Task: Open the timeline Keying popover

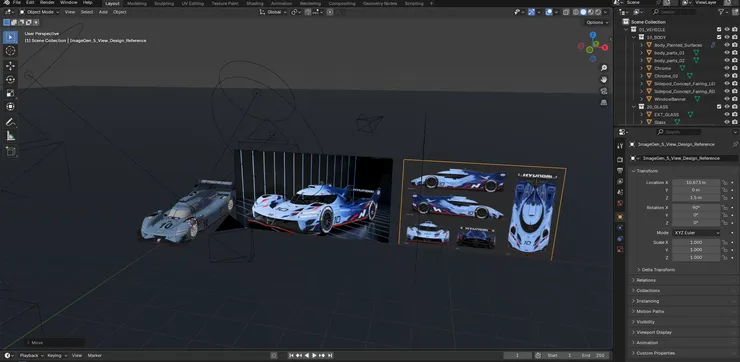Action: [x=57, y=355]
